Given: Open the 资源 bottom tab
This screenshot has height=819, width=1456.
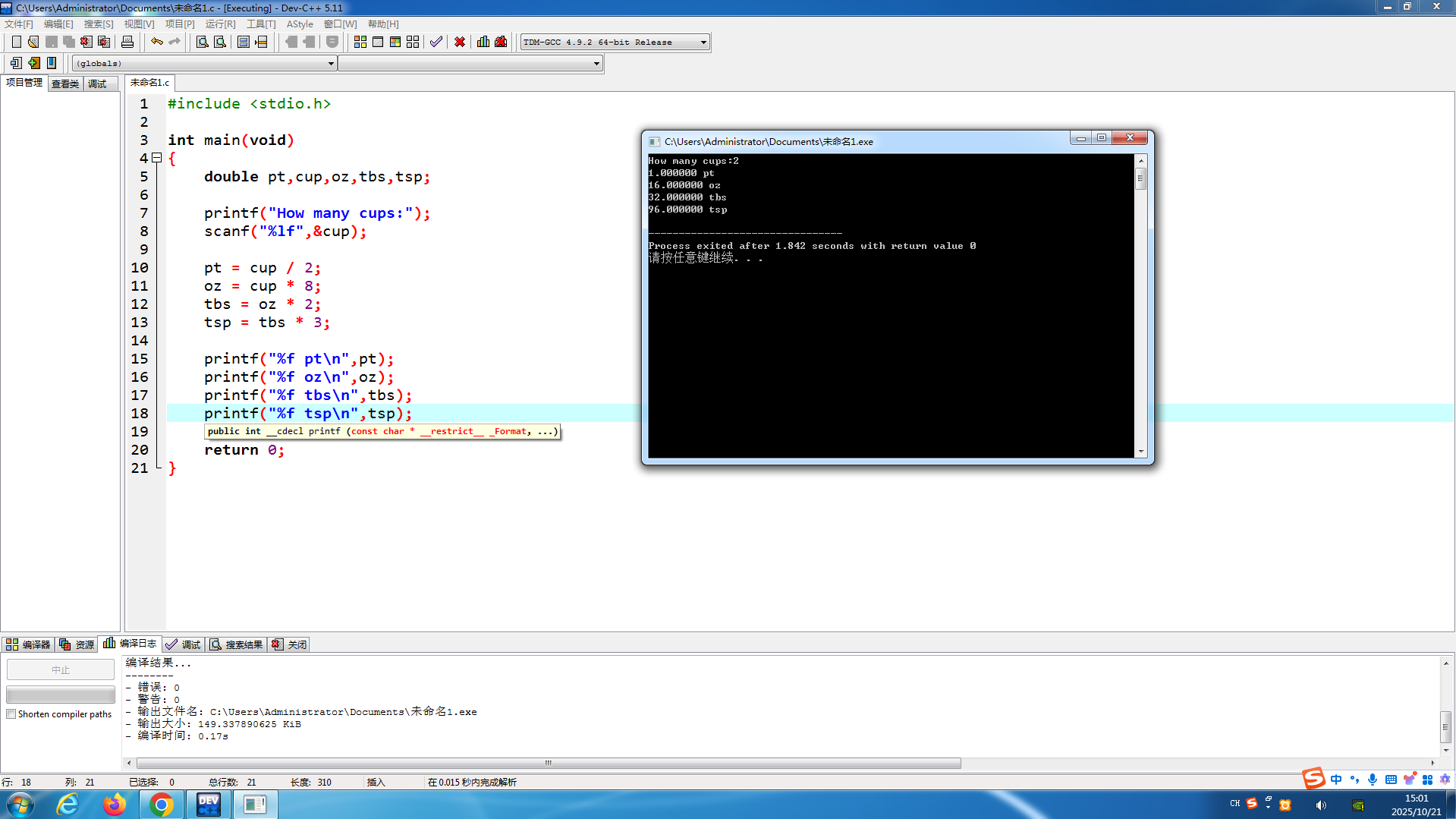Looking at the screenshot, I should pos(77,644).
